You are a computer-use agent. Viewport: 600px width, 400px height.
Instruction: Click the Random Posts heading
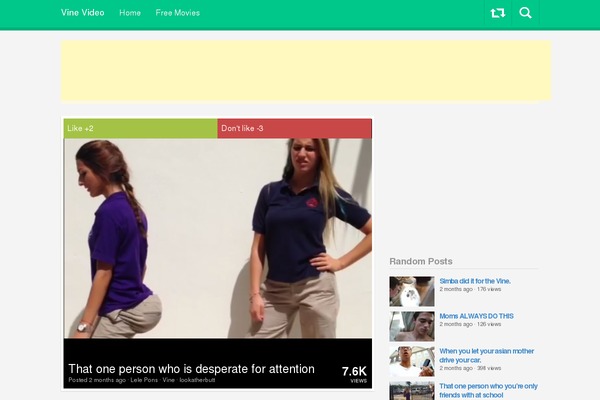pyautogui.click(x=421, y=261)
